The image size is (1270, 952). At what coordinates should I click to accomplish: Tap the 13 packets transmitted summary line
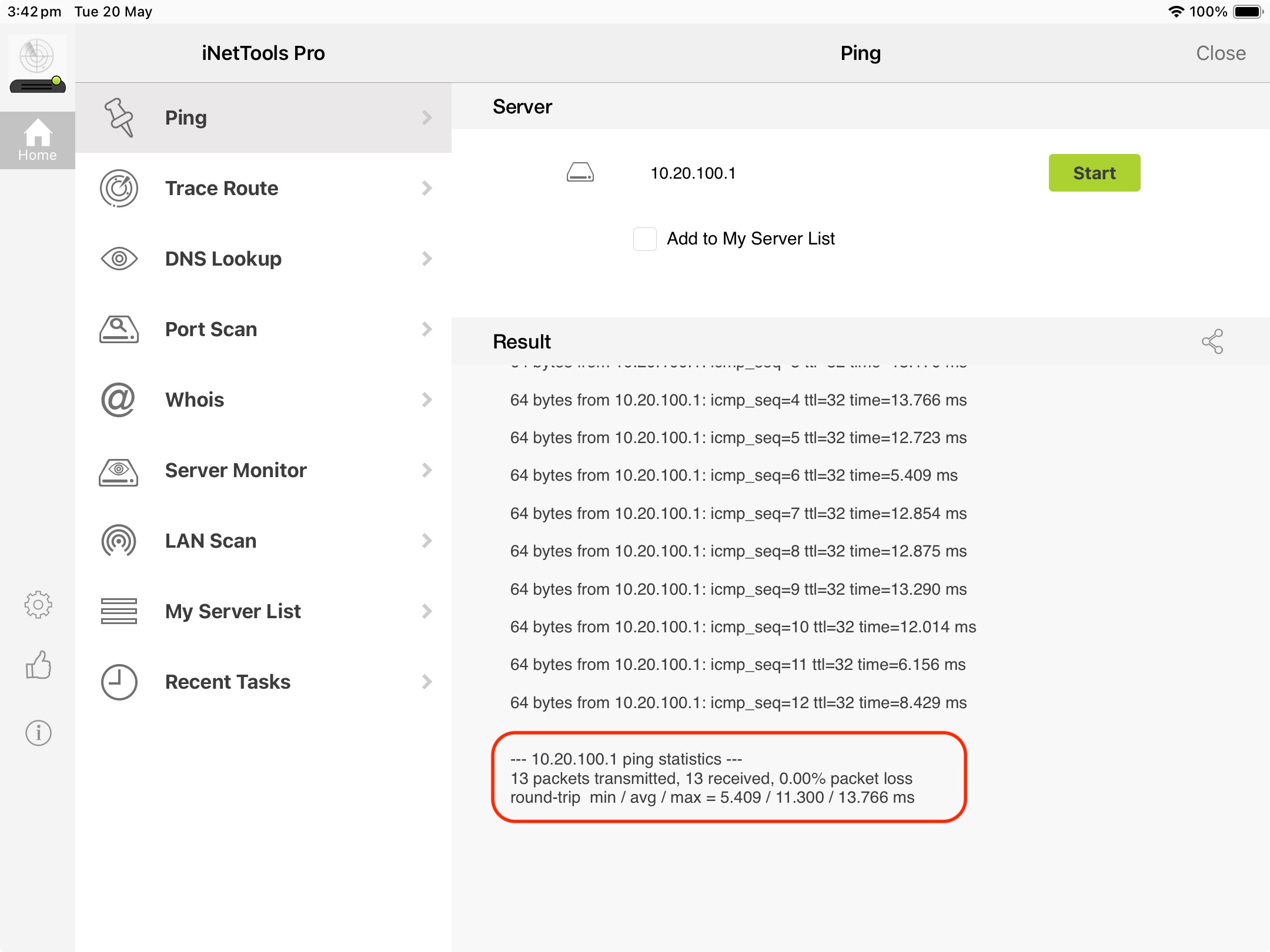(711, 779)
